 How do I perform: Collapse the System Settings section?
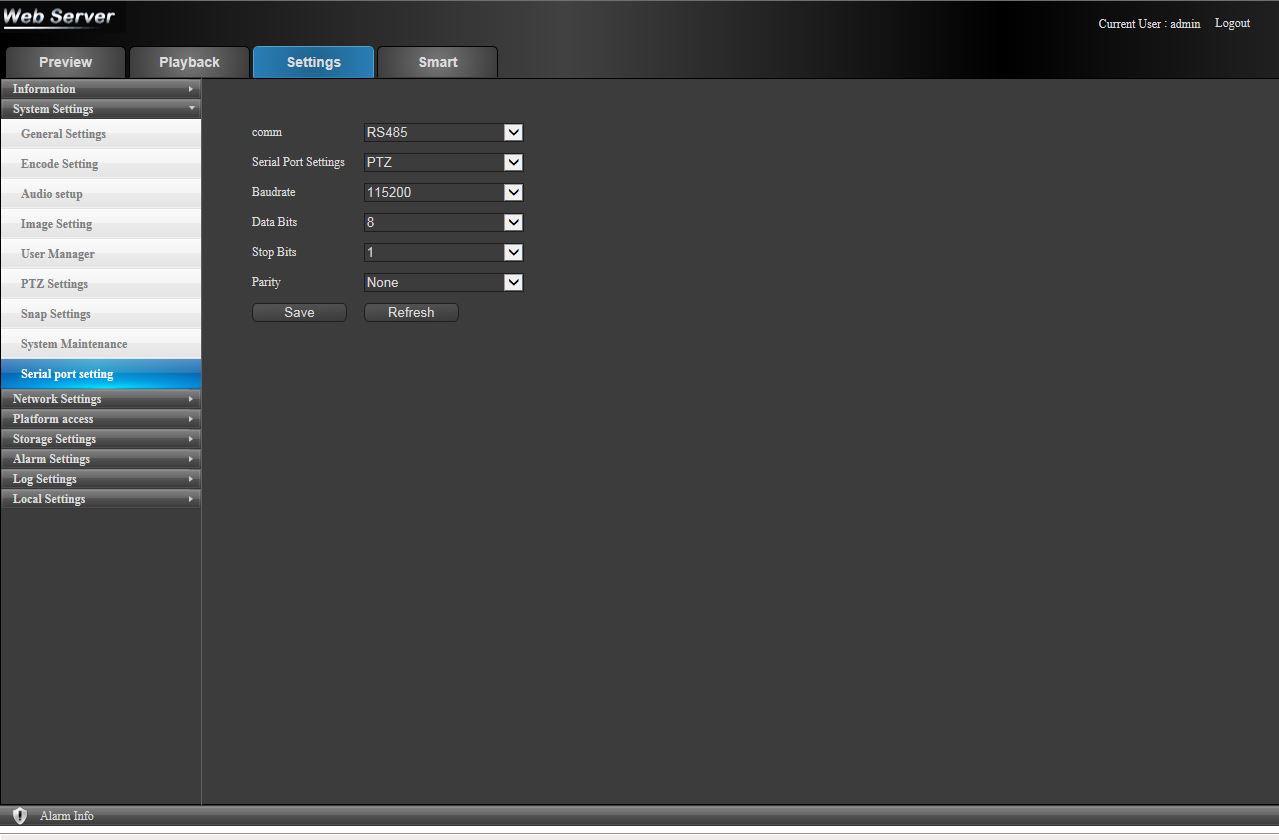point(100,109)
